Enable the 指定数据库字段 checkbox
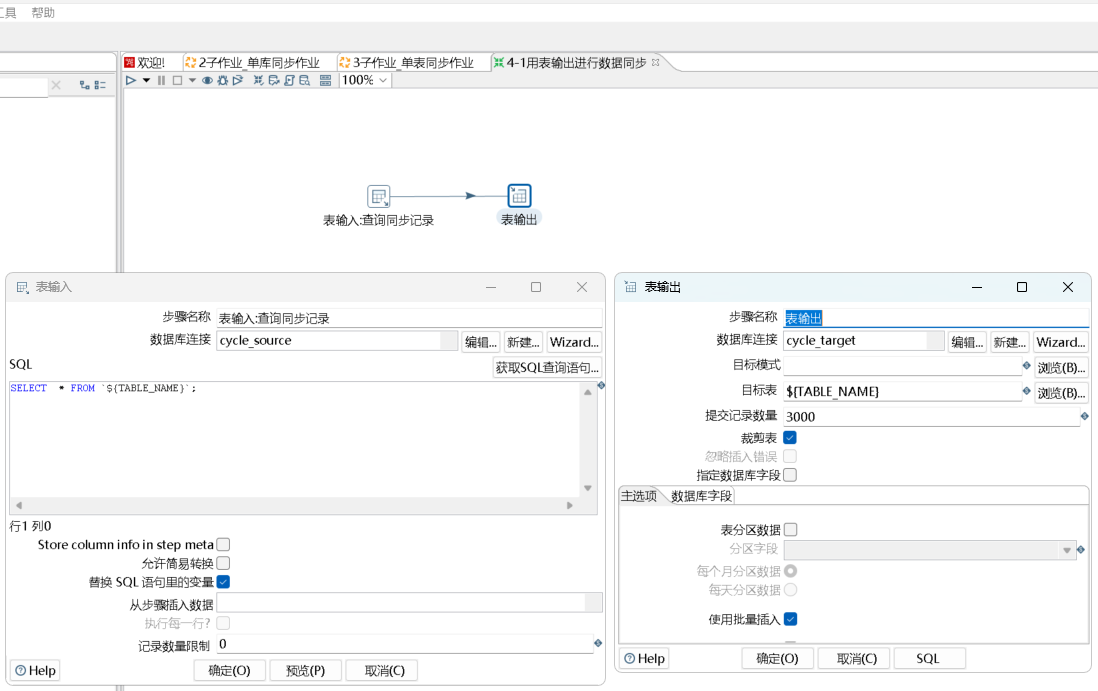 coord(790,475)
